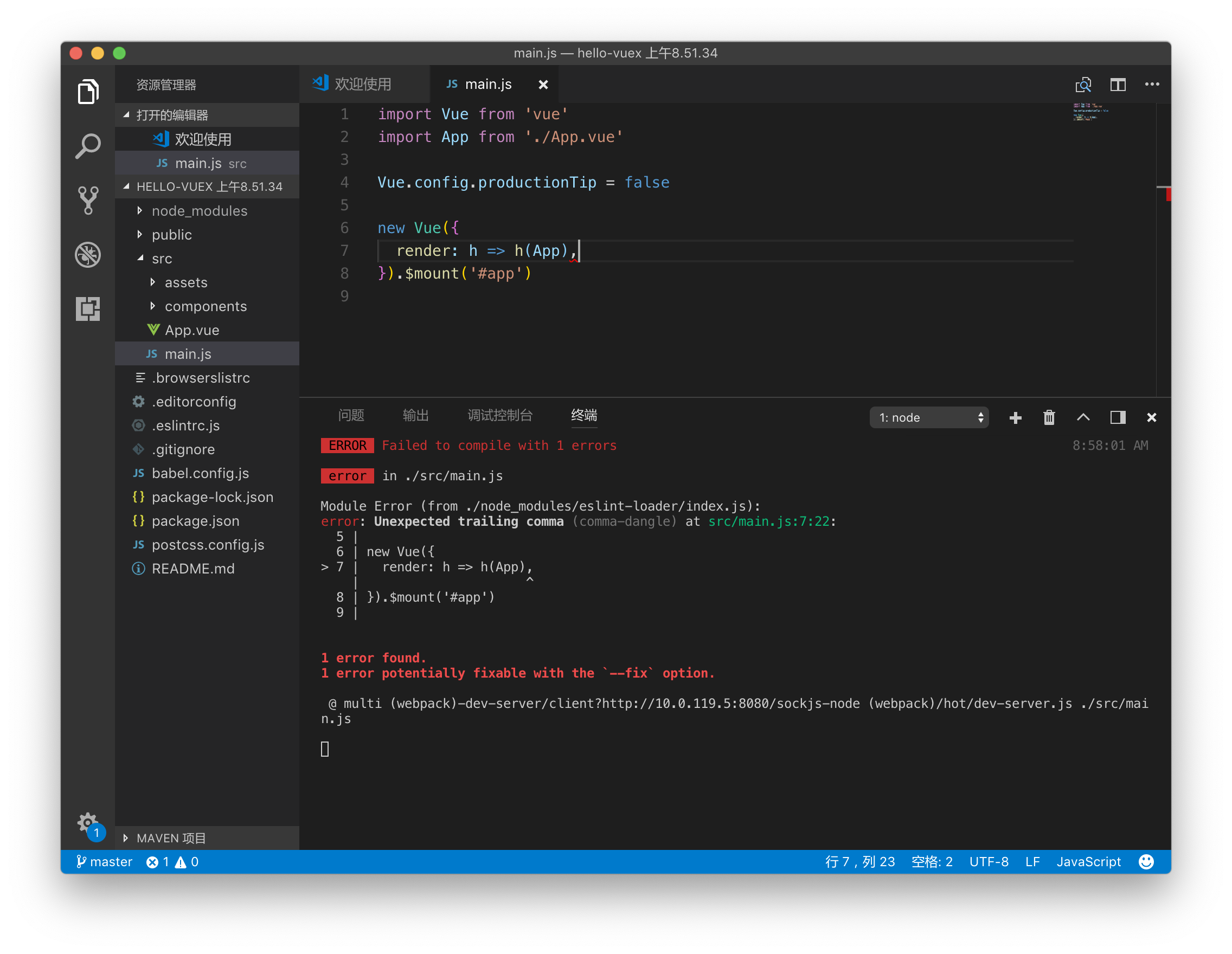The width and height of the screenshot is (1232, 954).
Task: Close the main.js editor tab
Action: click(543, 85)
